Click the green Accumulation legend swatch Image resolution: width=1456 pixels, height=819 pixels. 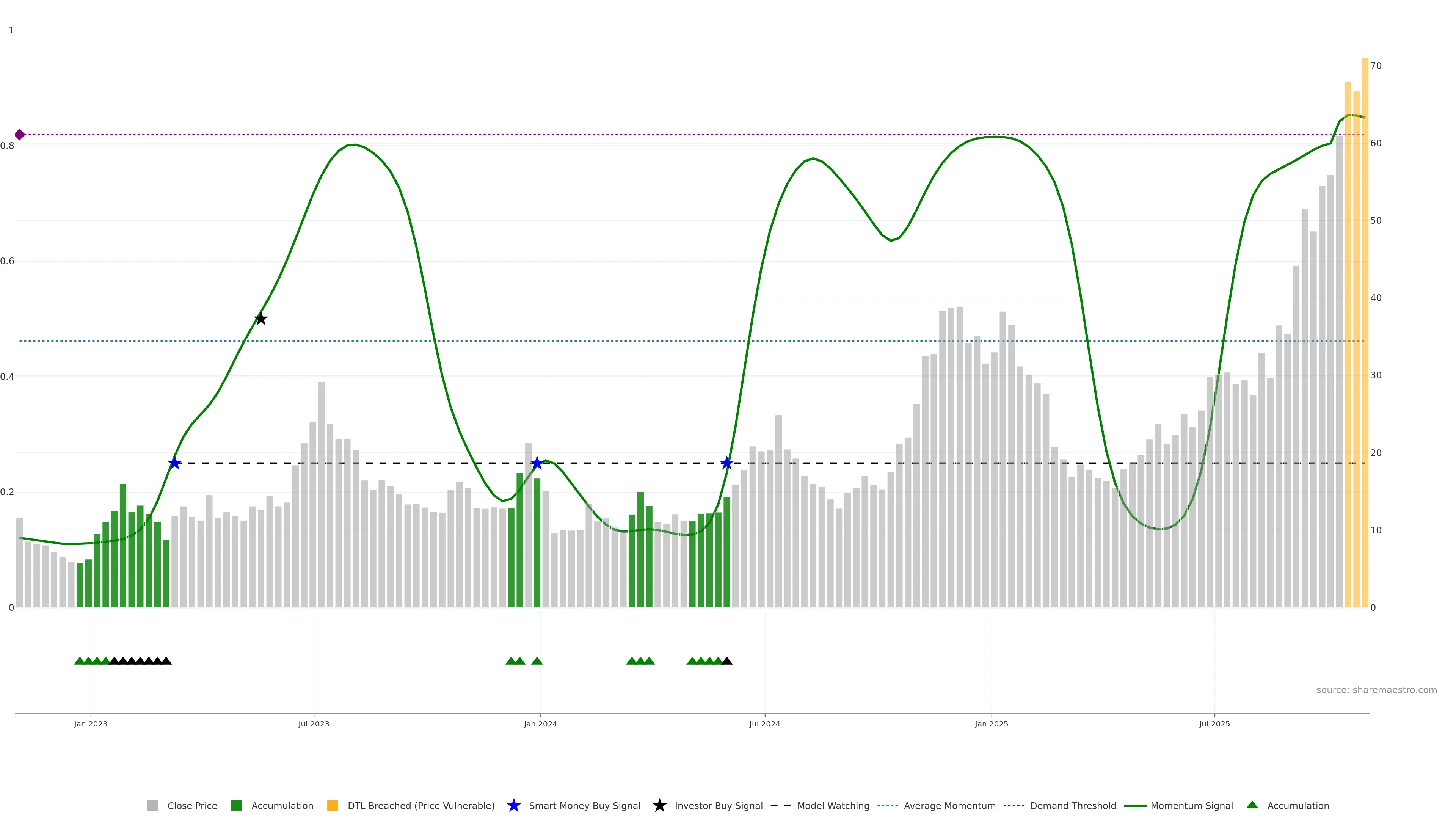(x=236, y=805)
